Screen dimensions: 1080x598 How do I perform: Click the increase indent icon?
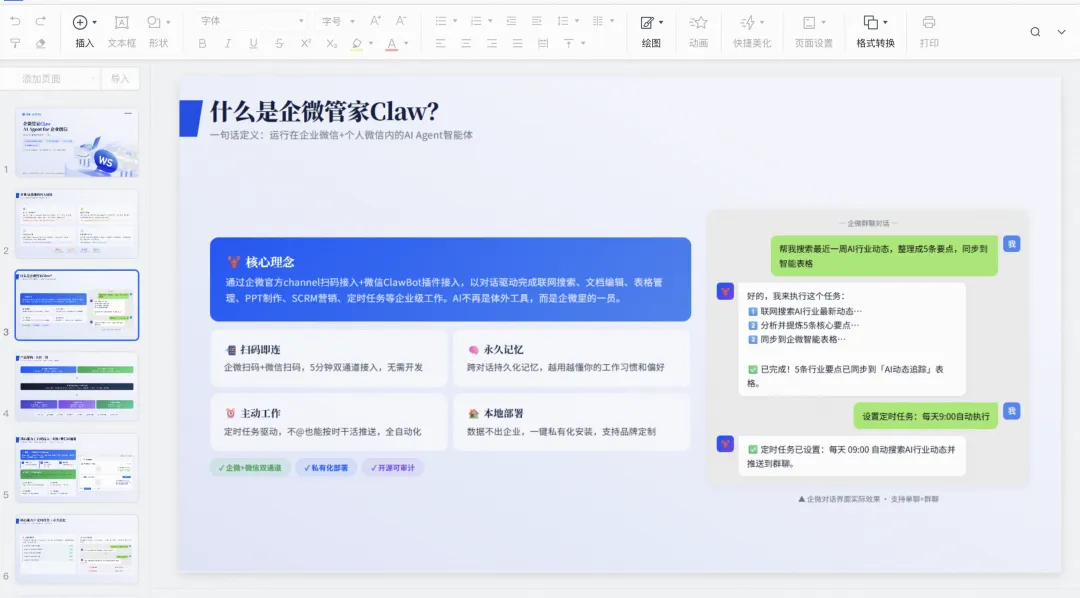(537, 21)
